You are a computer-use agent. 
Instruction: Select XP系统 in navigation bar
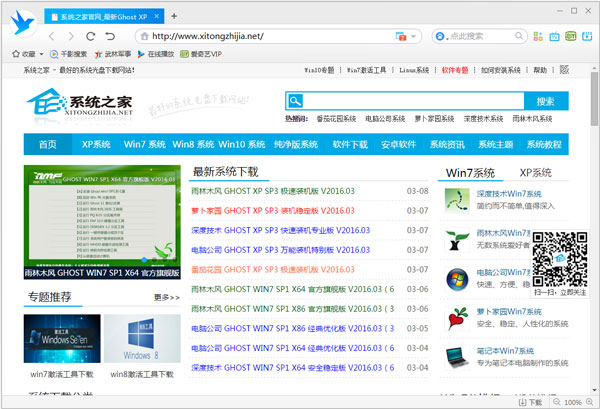click(x=96, y=144)
